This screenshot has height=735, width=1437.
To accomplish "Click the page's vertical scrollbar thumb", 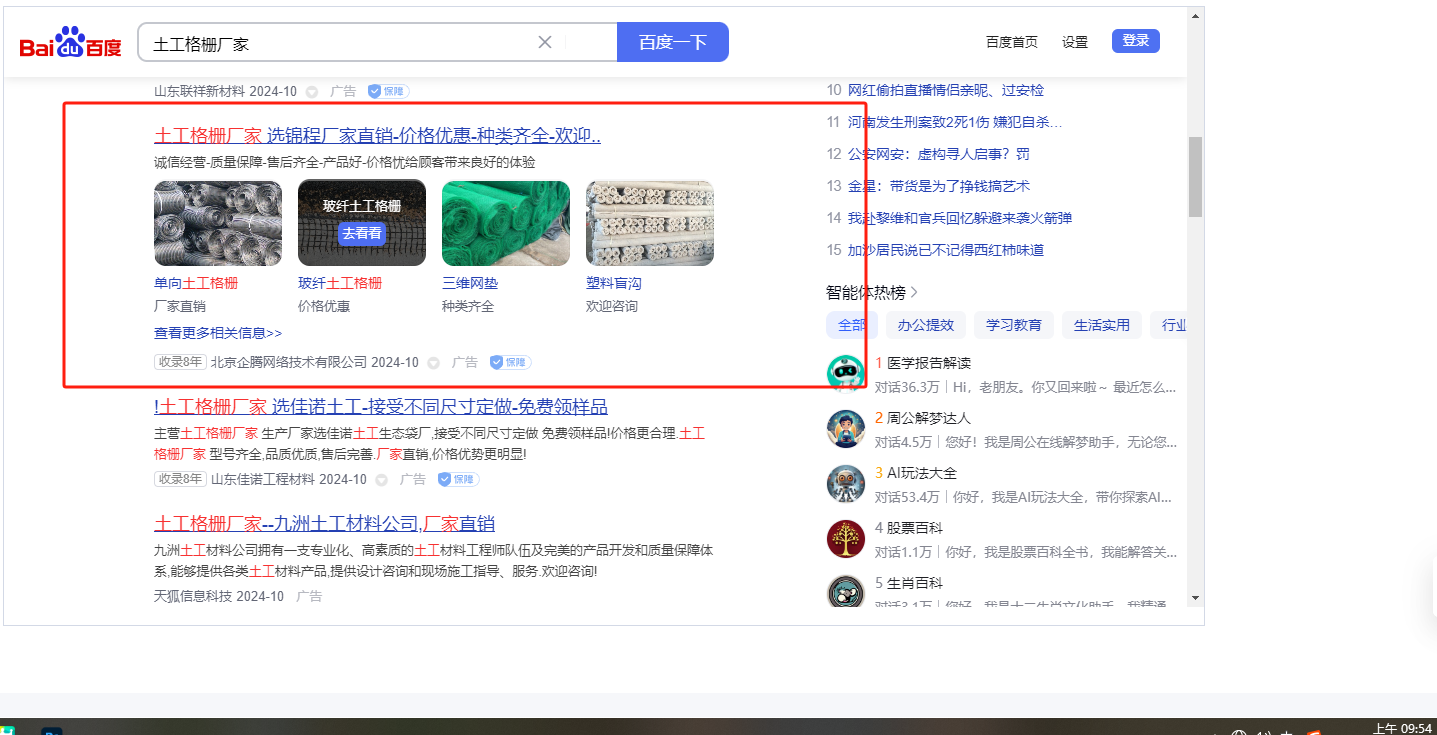I will click(x=1195, y=177).
